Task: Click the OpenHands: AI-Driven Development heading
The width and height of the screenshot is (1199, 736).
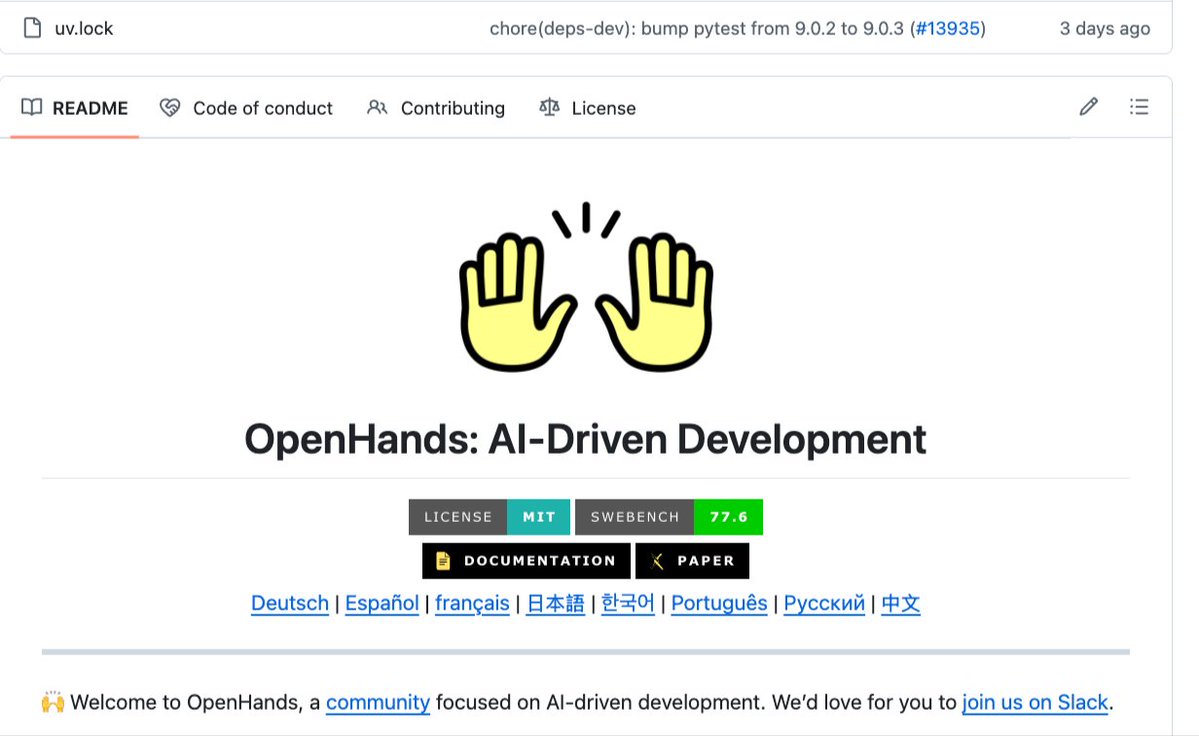Action: [585, 439]
